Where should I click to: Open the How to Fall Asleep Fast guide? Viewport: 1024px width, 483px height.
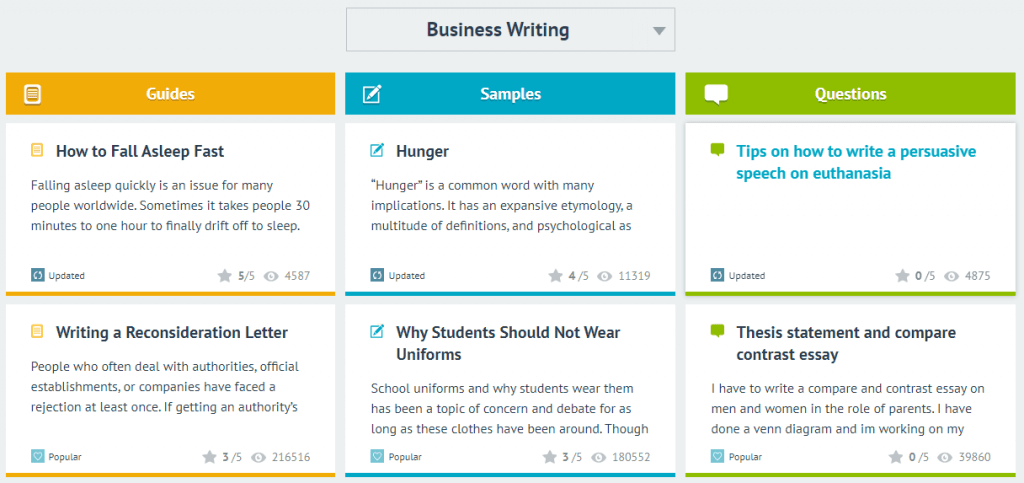coord(140,151)
